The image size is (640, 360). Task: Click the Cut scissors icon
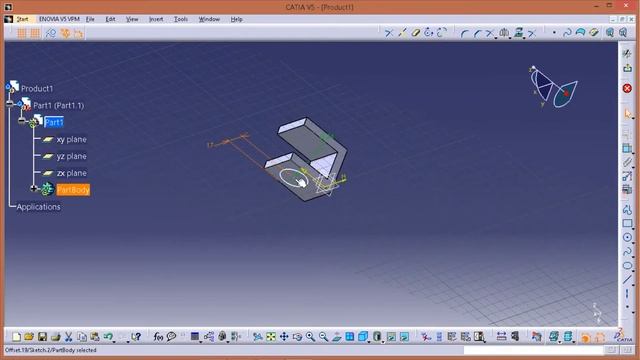click(69, 337)
